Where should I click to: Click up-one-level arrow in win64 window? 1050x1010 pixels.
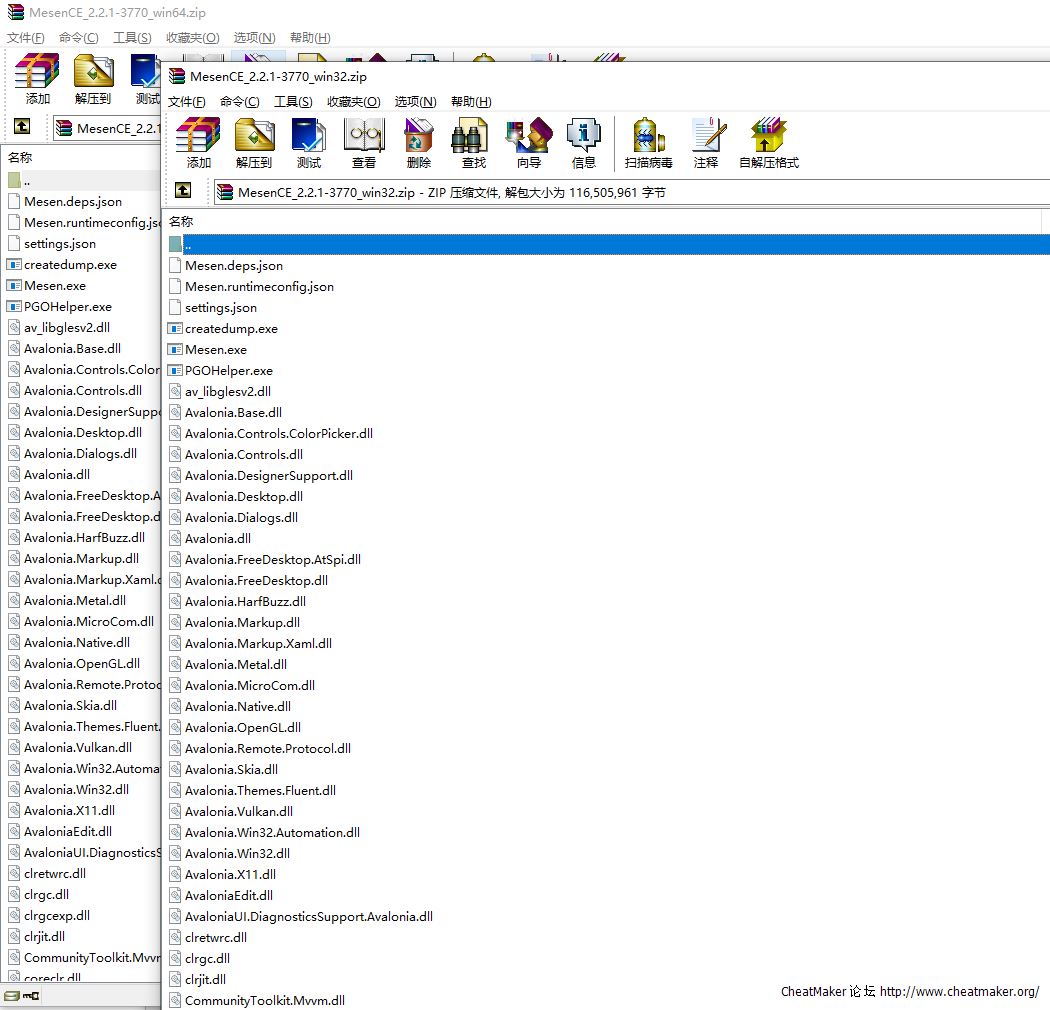click(x=22, y=126)
